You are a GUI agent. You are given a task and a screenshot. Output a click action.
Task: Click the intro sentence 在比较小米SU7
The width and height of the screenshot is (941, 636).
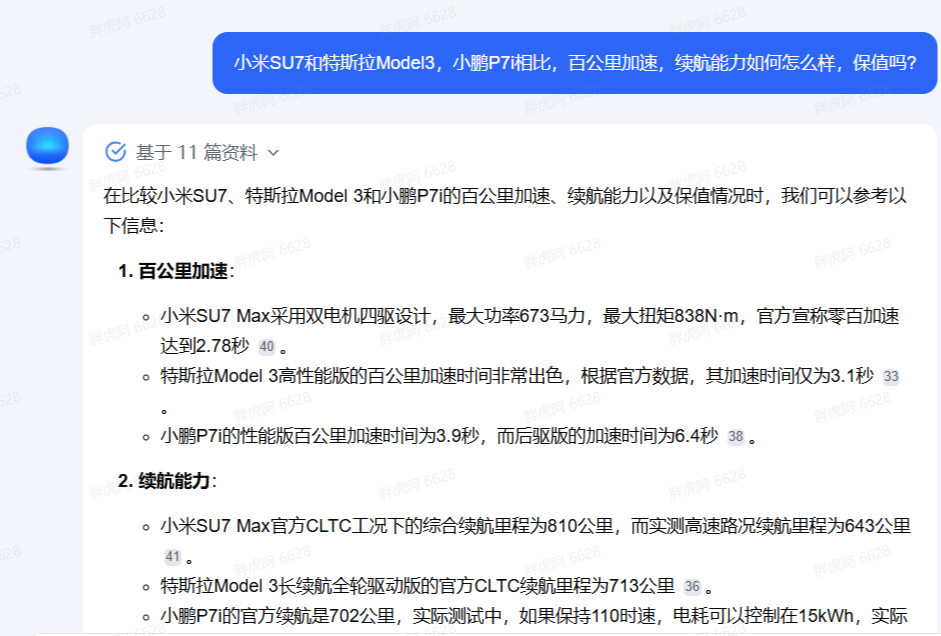click(x=165, y=196)
